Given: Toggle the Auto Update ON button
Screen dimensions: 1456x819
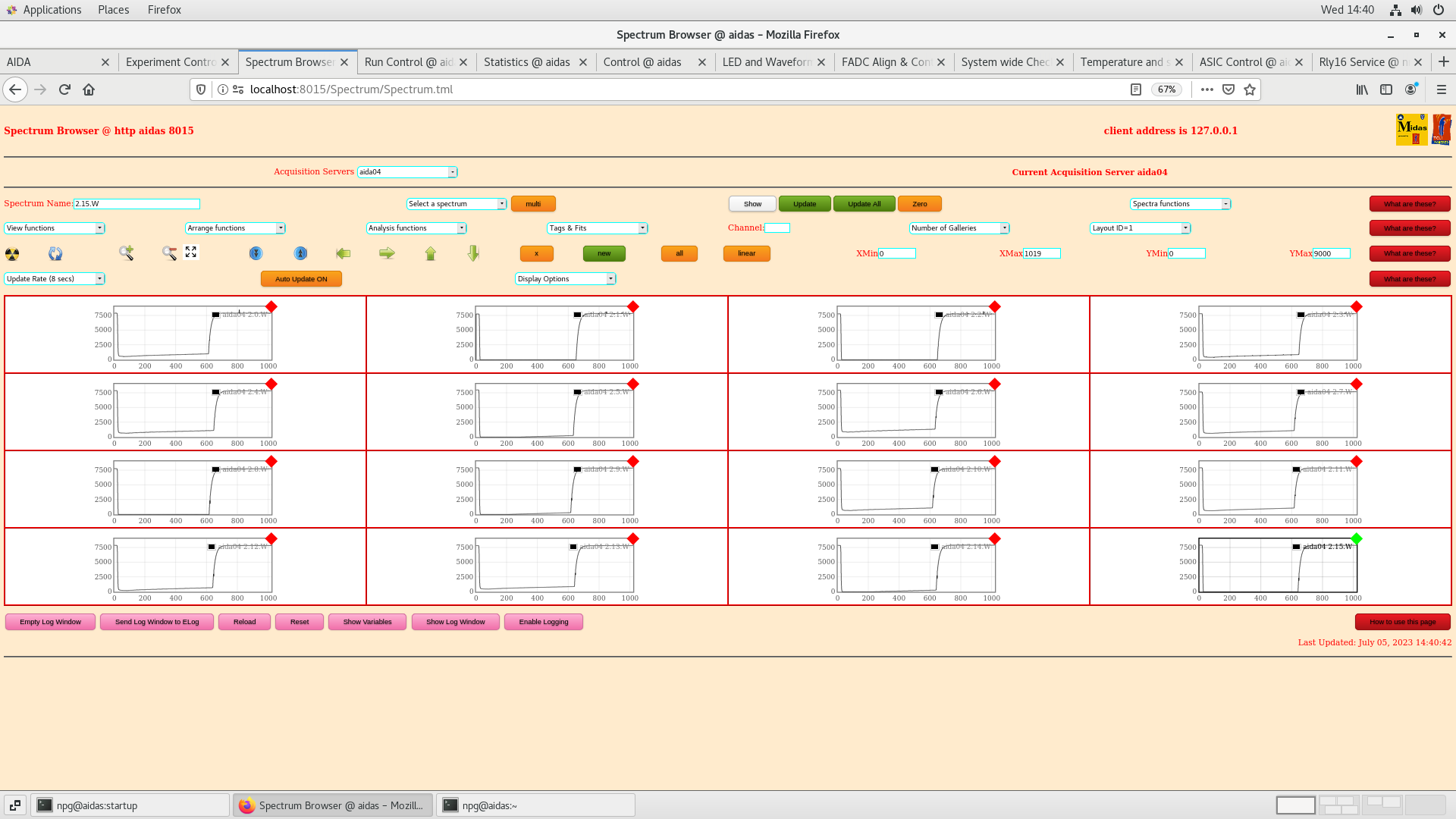Looking at the screenshot, I should pos(301,278).
